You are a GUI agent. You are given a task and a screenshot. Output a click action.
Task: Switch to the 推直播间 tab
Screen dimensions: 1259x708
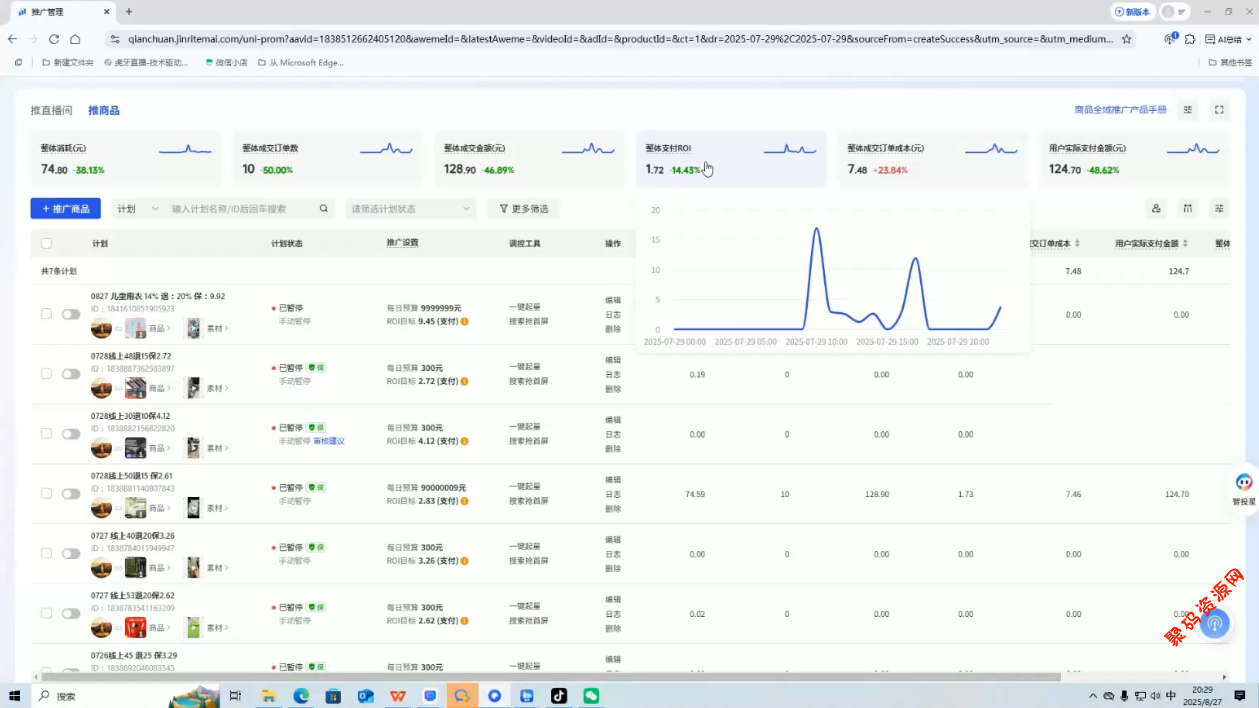pos(51,110)
